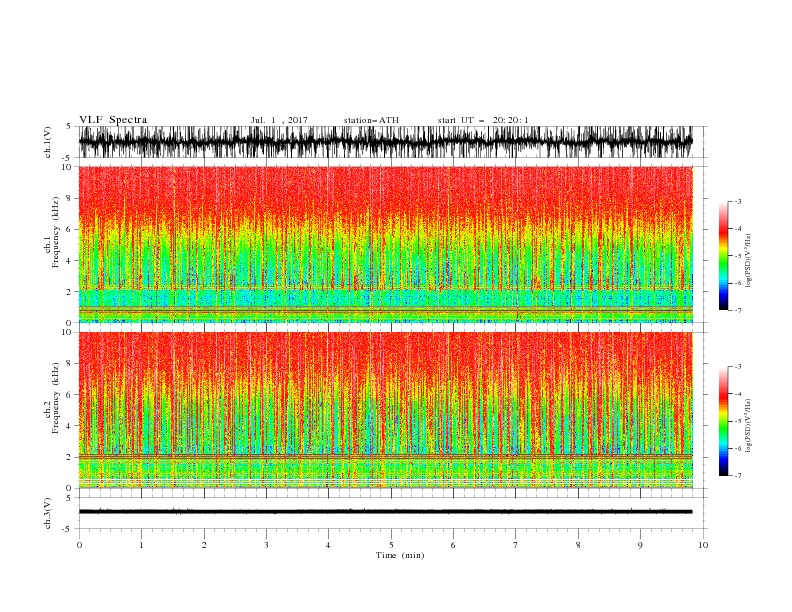Click the ch.3 voltage waveform trace
The width and height of the screenshot is (792, 612).
point(385,512)
